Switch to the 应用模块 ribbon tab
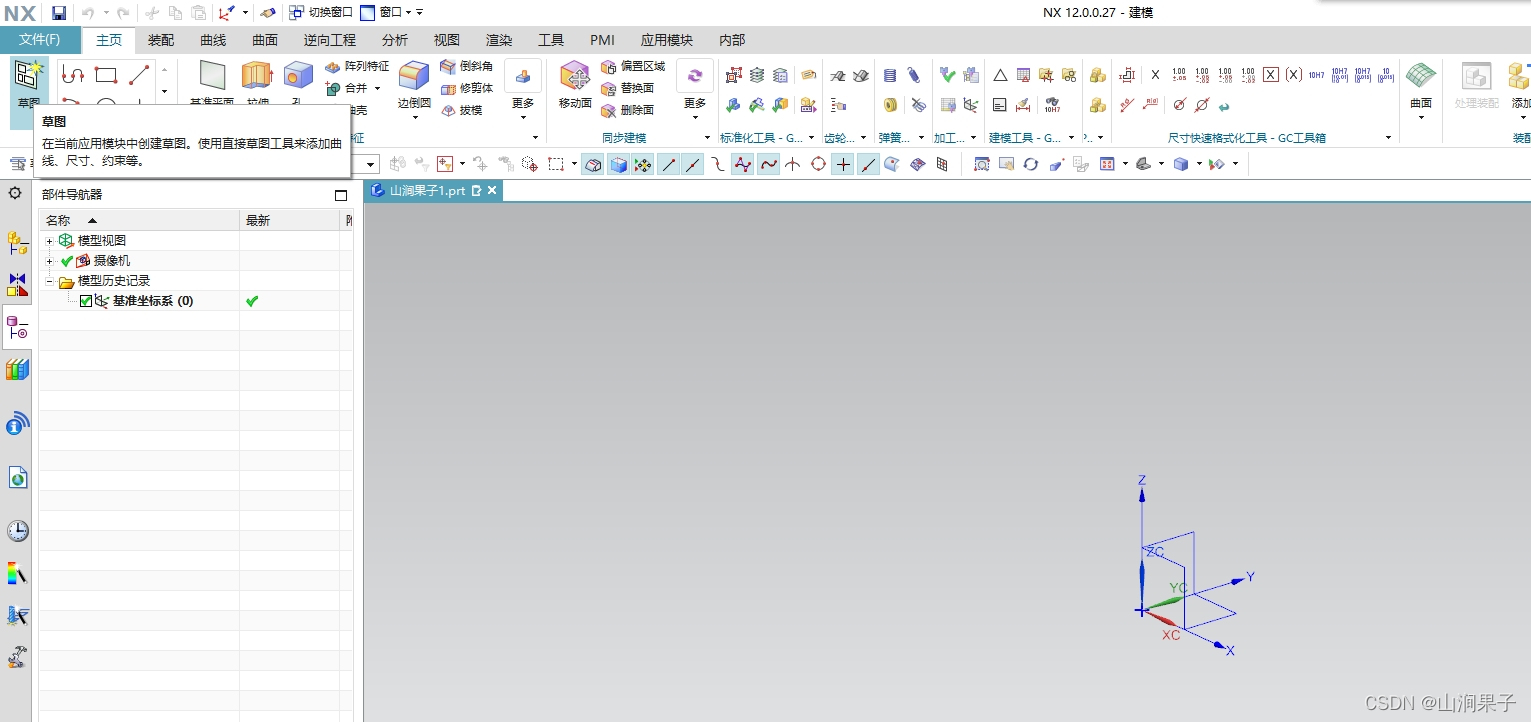Image resolution: width=1531 pixels, height=722 pixels. (x=667, y=40)
